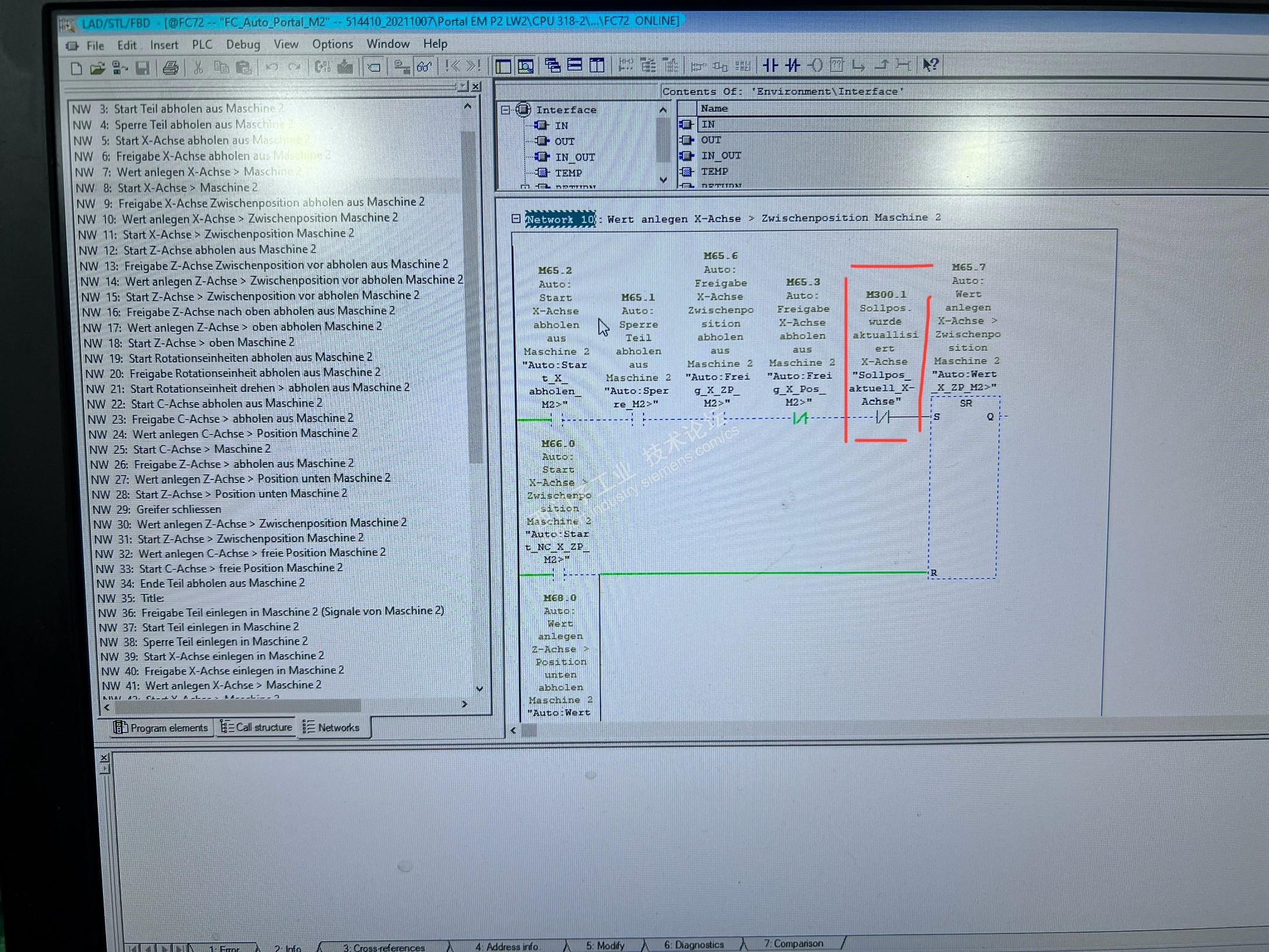Viewport: 1269px width, 952px height.
Task: Toggle the overview panel display icon
Action: point(503,66)
